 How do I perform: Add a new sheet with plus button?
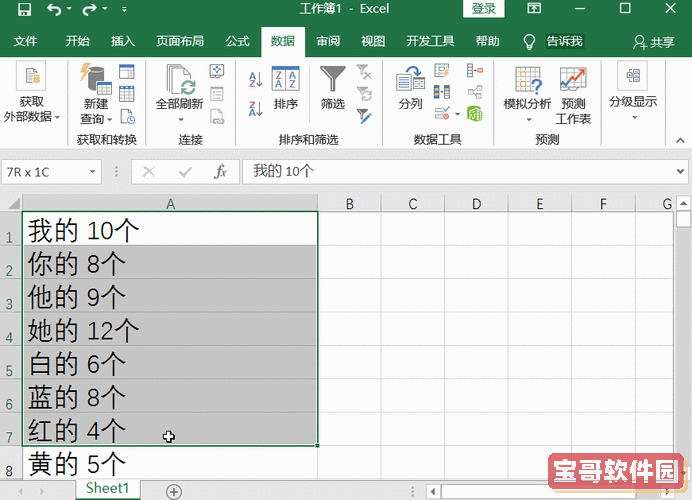coord(174,492)
